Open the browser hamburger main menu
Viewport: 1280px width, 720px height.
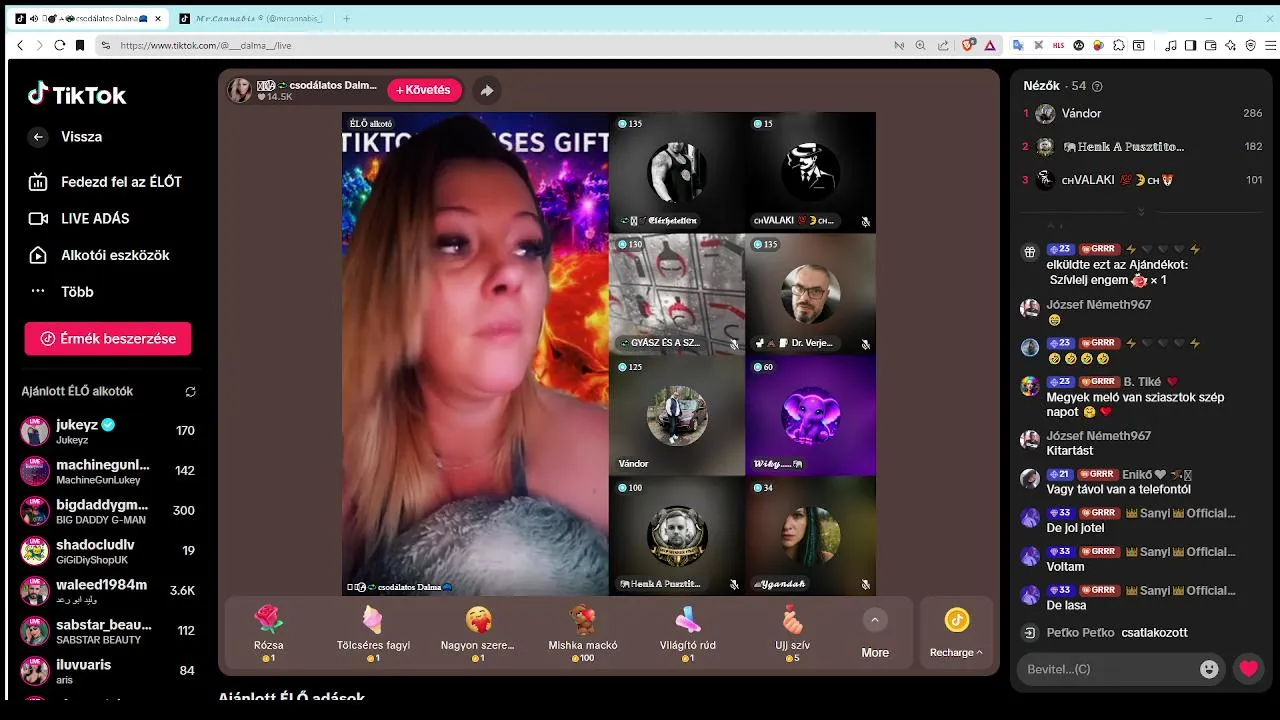[1271, 45]
